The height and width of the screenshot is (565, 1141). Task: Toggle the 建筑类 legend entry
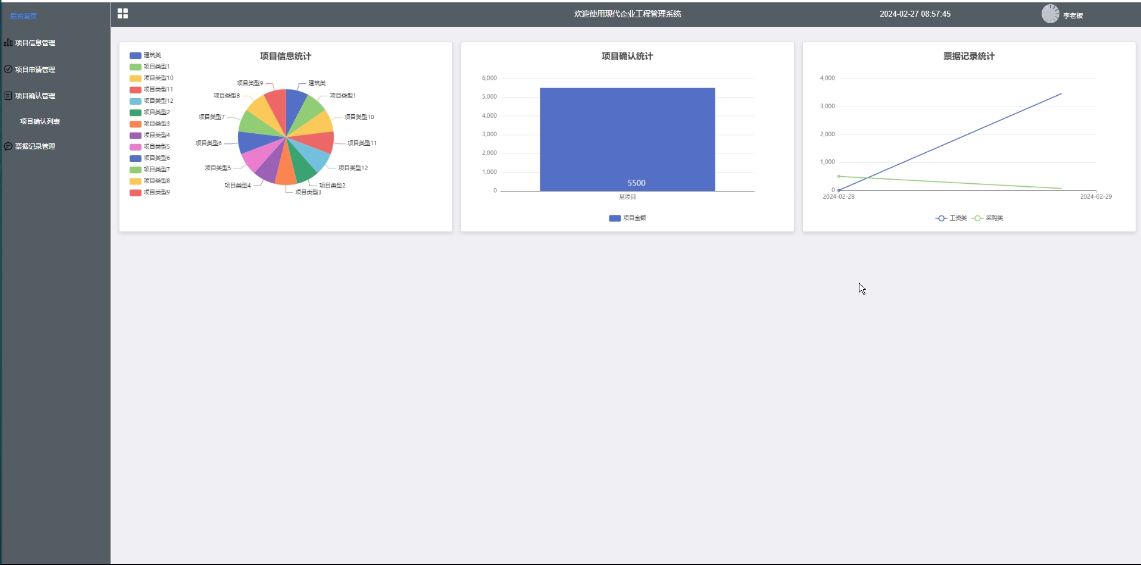tap(146, 55)
